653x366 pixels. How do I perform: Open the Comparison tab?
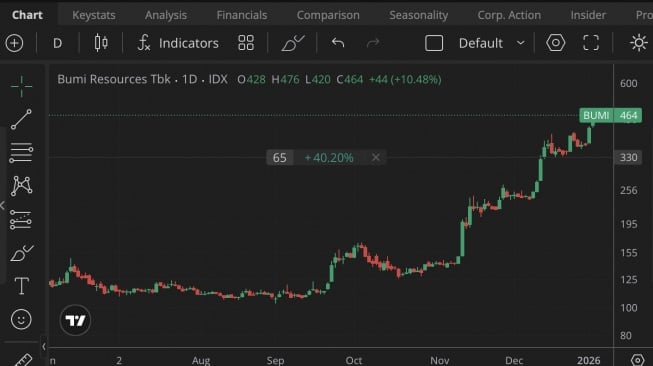328,15
